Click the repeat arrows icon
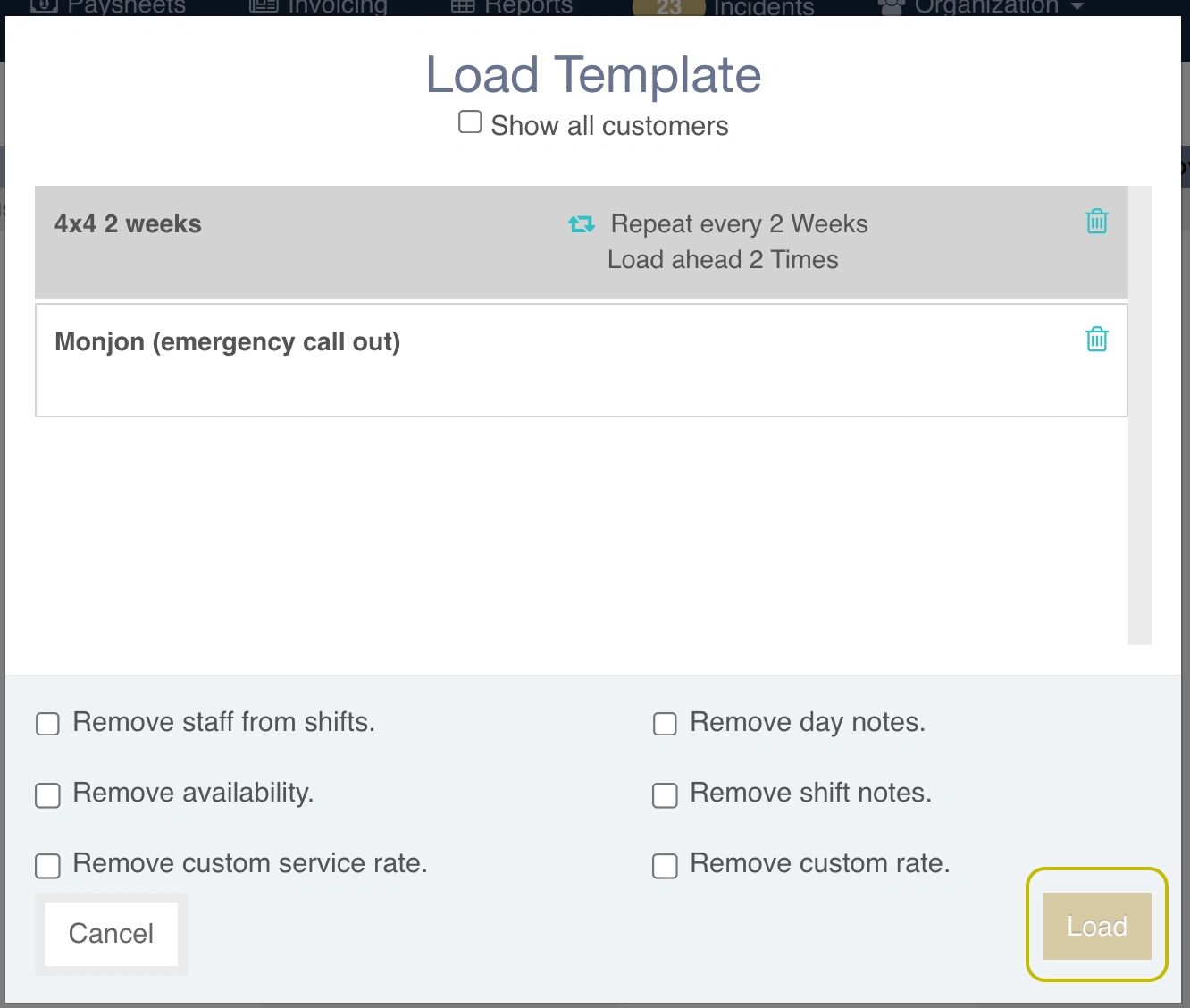Viewport: 1190px width, 1008px height. pos(582,223)
